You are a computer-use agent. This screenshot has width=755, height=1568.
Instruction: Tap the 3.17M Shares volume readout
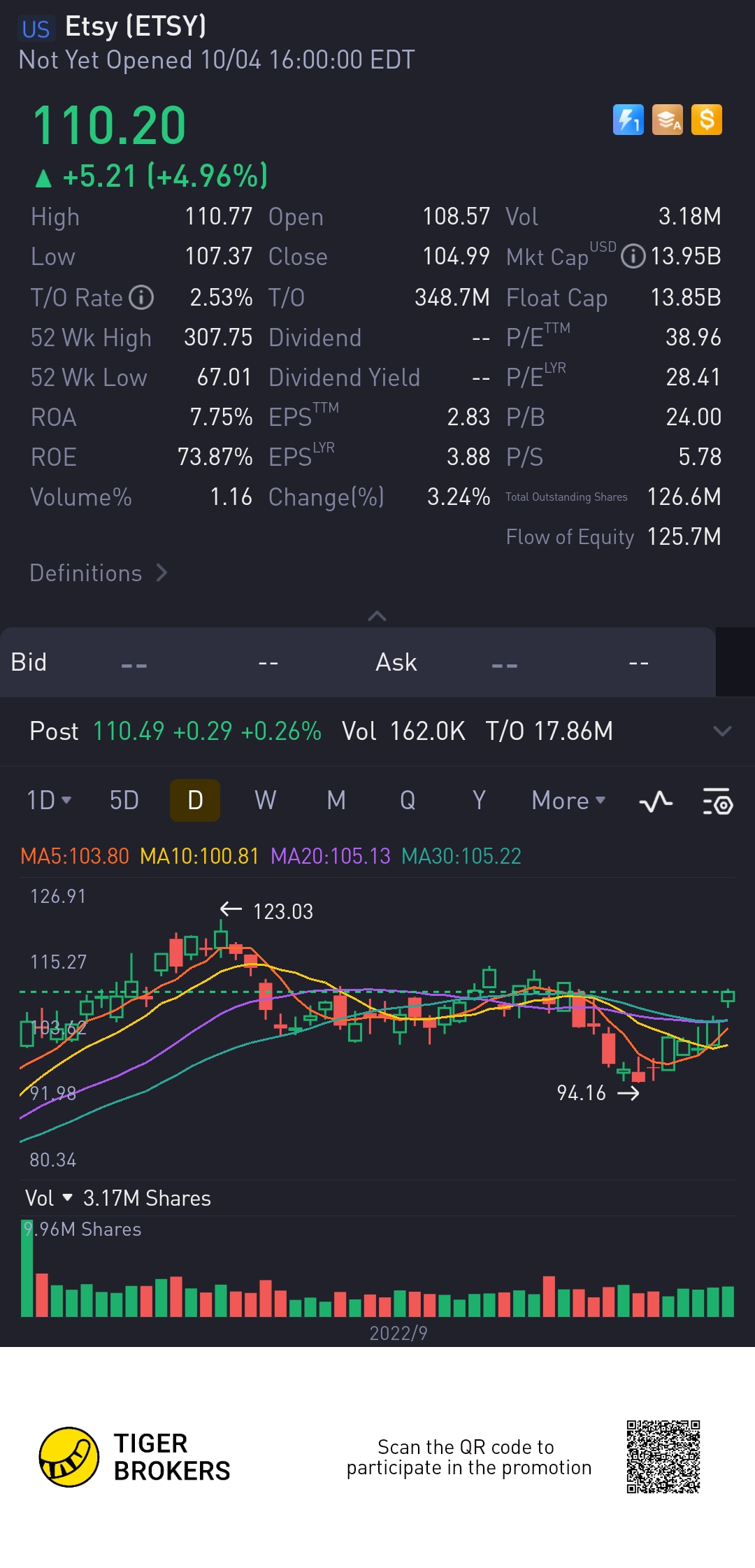147,1199
